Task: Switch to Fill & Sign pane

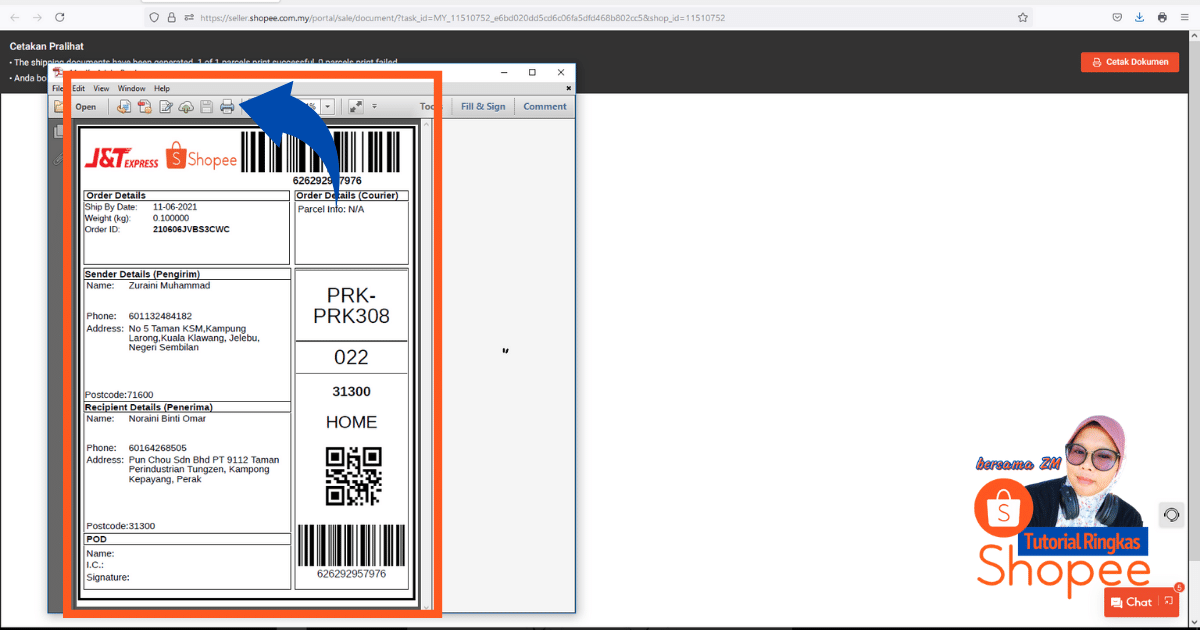Action: click(x=483, y=106)
